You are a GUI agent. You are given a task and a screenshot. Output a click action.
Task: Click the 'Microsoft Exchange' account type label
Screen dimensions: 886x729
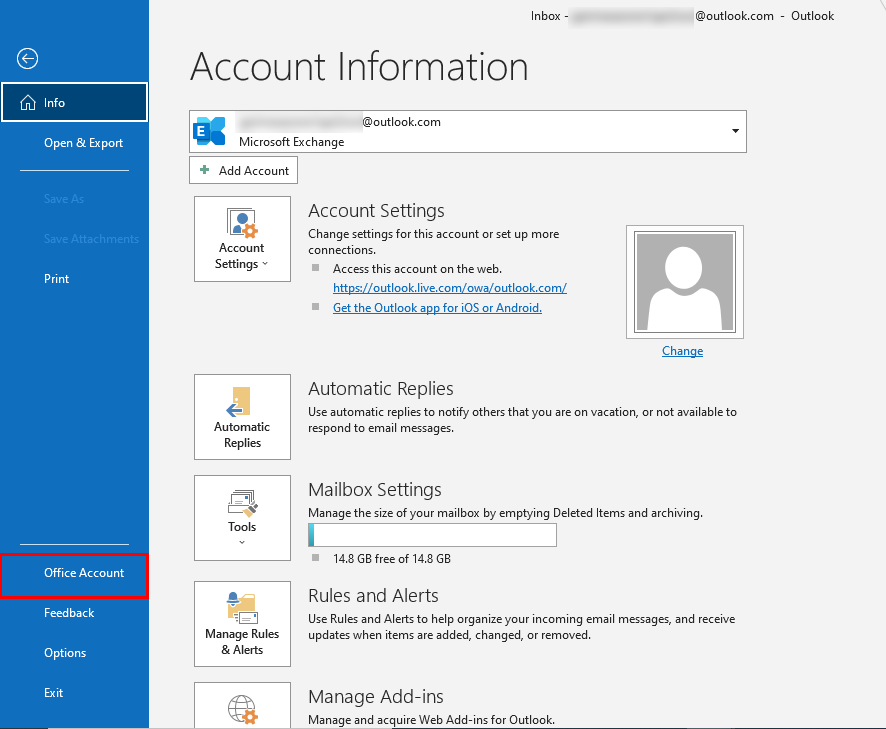pyautogui.click(x=292, y=142)
